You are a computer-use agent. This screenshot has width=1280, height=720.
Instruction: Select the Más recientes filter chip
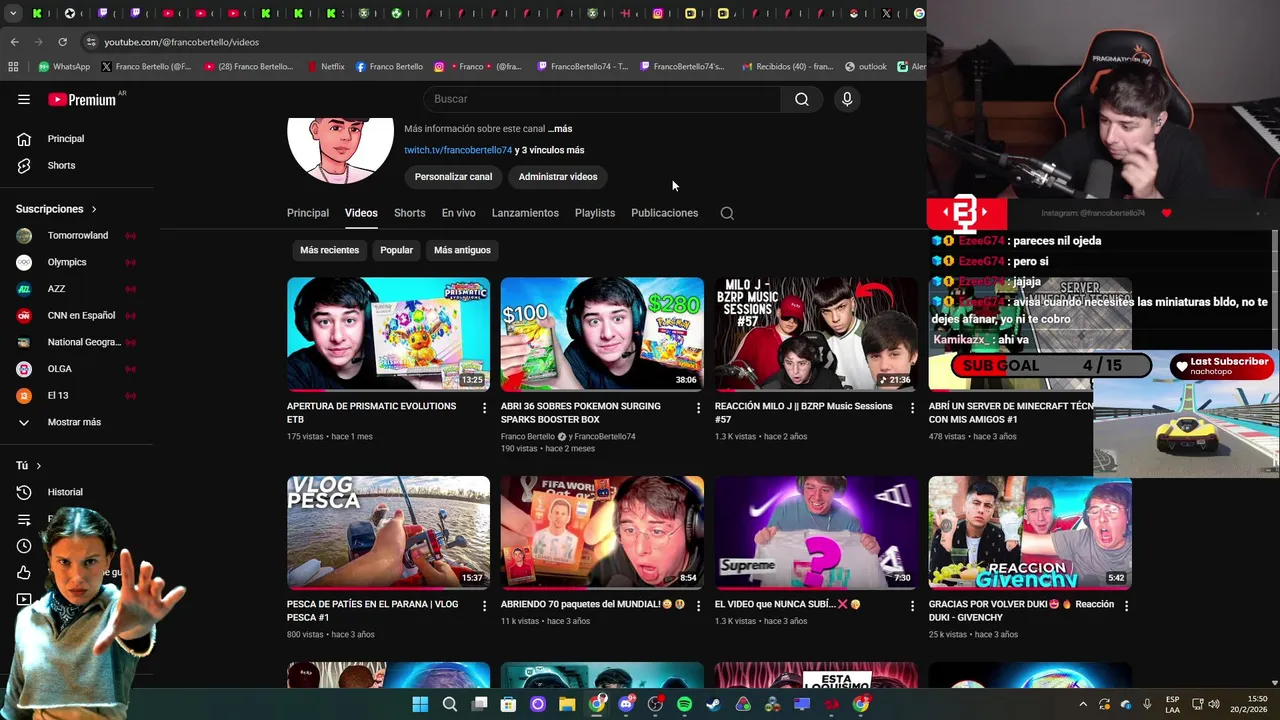tap(329, 250)
